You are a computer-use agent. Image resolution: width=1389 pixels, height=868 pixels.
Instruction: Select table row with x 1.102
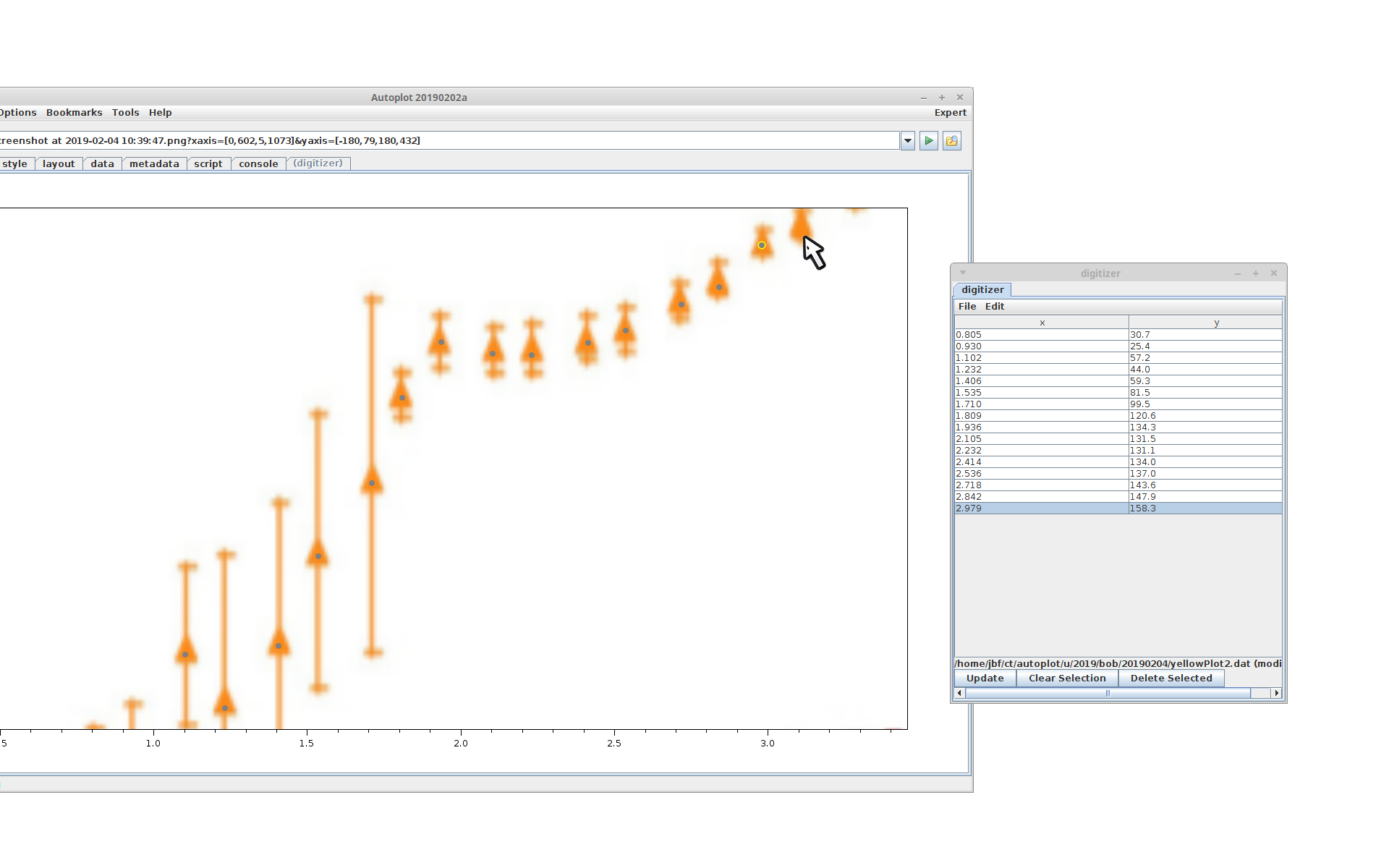pyautogui.click(x=1118, y=358)
